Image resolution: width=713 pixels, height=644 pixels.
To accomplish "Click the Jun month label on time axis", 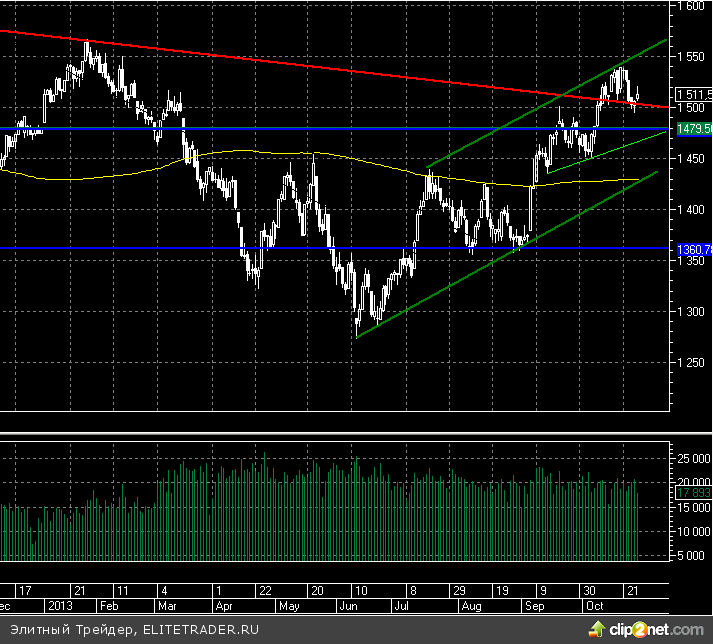I will coord(349,606).
